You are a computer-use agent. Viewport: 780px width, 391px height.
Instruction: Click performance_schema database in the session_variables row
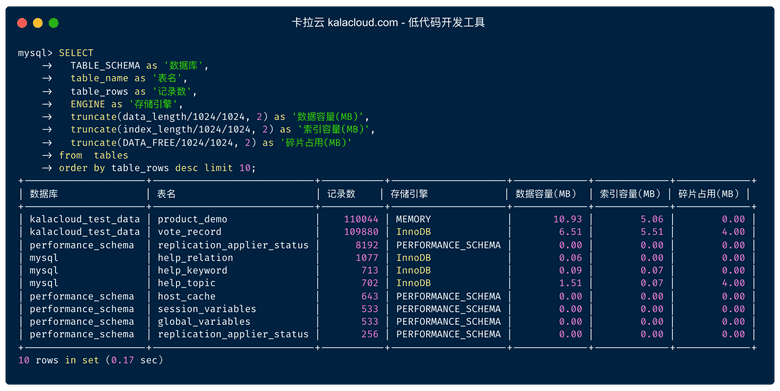[x=82, y=309]
